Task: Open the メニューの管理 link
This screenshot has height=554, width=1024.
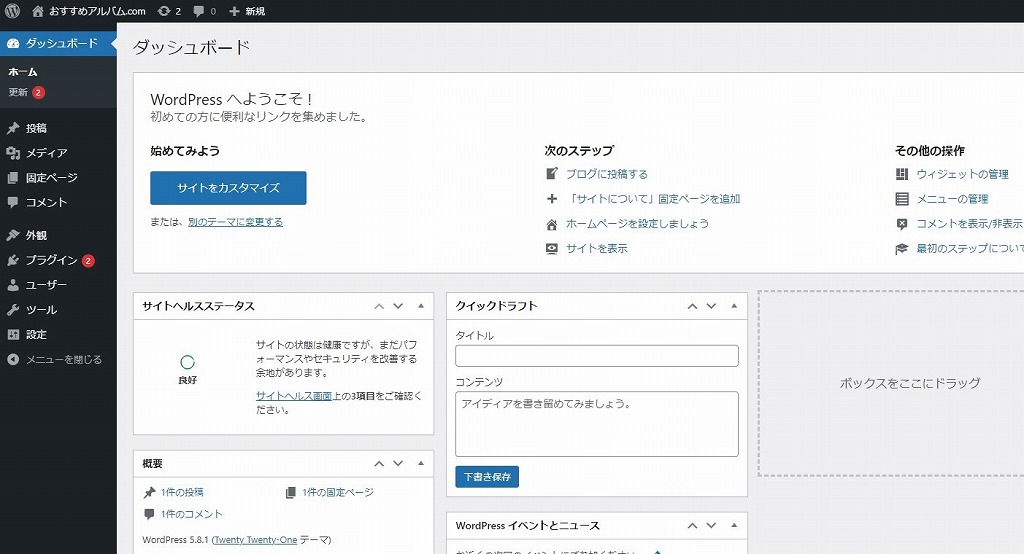Action: 952,199
